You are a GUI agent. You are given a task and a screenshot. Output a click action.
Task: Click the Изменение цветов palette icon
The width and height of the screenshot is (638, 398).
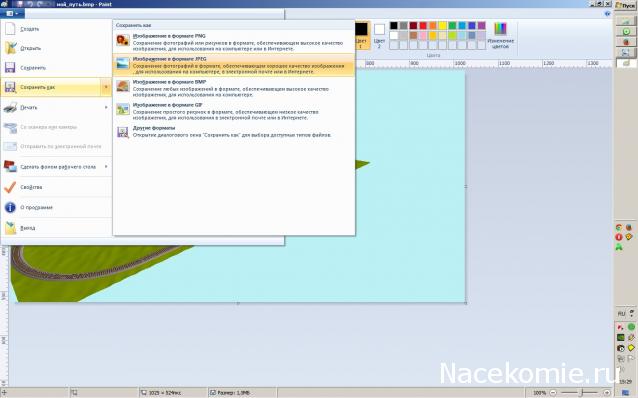[500, 29]
